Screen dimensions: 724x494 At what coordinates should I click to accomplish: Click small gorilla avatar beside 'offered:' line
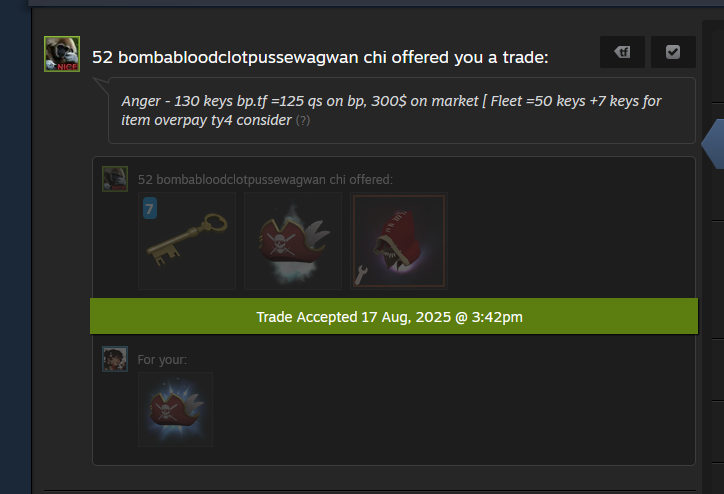pos(115,179)
